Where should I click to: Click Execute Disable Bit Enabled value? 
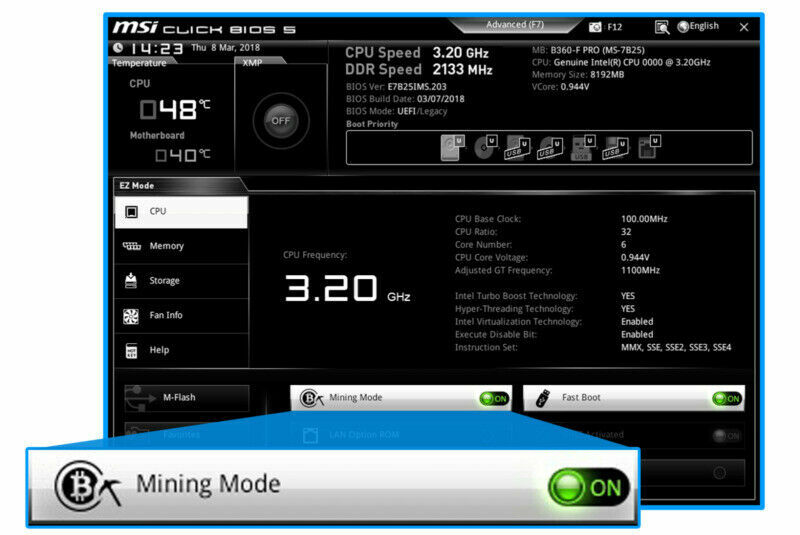(x=637, y=335)
